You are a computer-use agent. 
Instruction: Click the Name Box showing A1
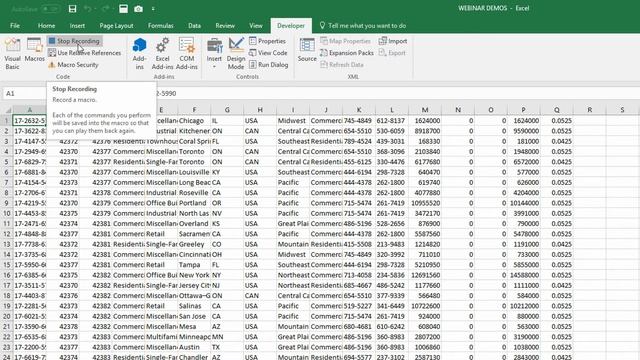pyautogui.click(x=24, y=93)
